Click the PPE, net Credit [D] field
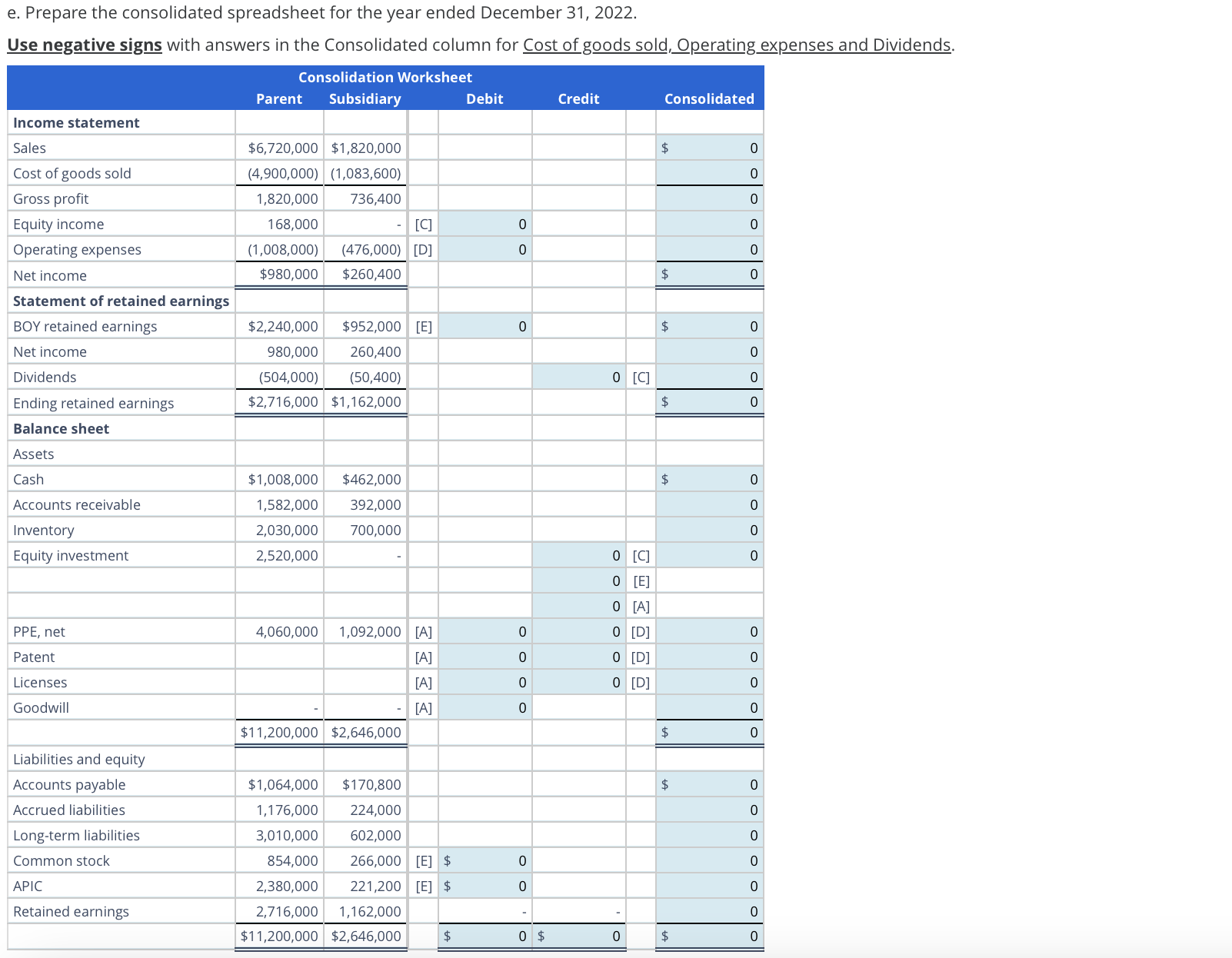Image resolution: width=1232 pixels, height=958 pixels. click(579, 631)
